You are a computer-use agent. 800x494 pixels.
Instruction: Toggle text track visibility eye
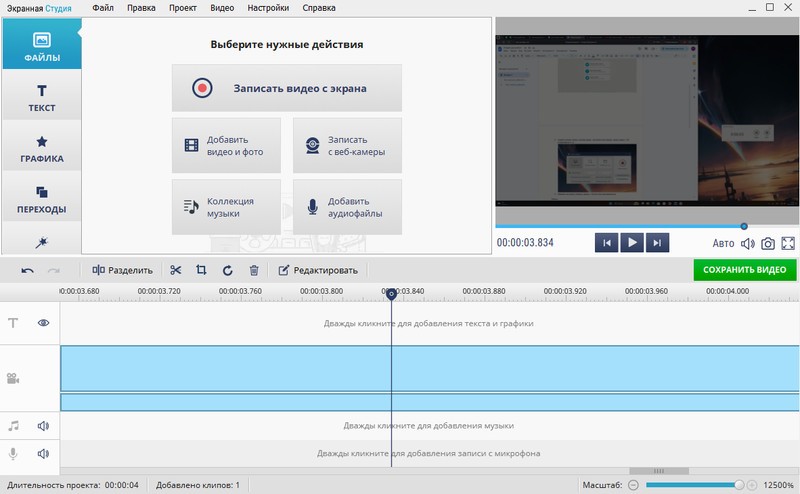pos(44,323)
